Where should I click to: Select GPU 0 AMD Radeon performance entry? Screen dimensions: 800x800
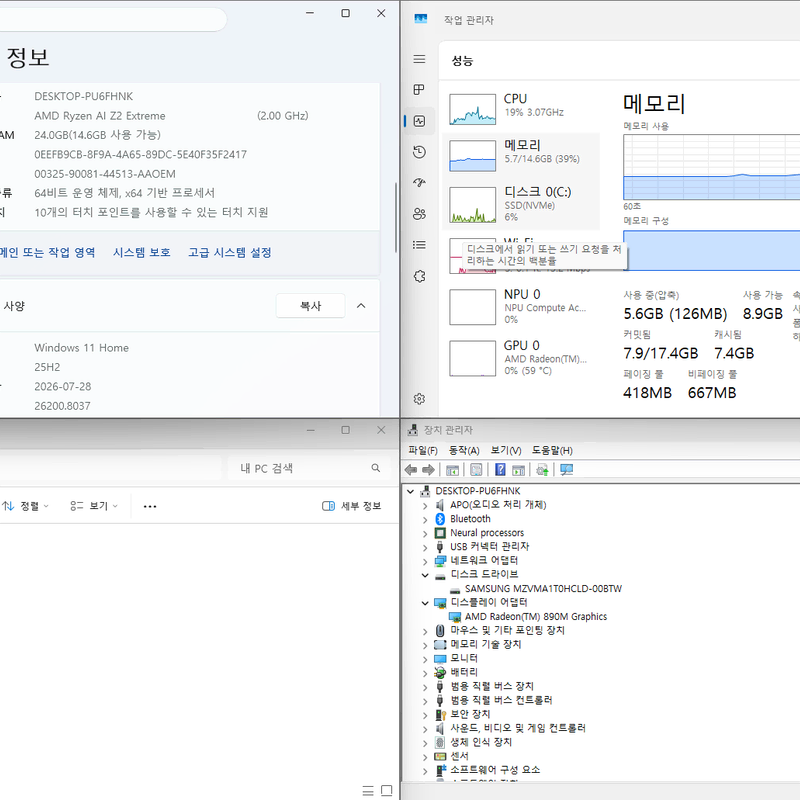pyautogui.click(x=521, y=358)
